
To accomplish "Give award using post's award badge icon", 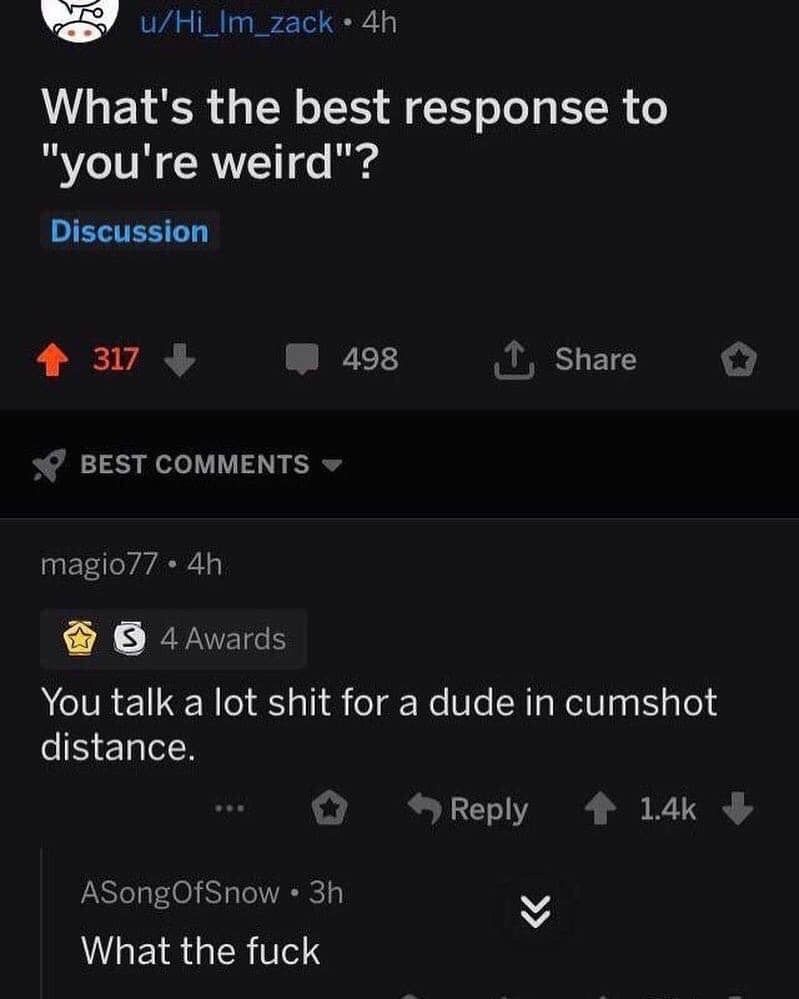I will click(738, 359).
